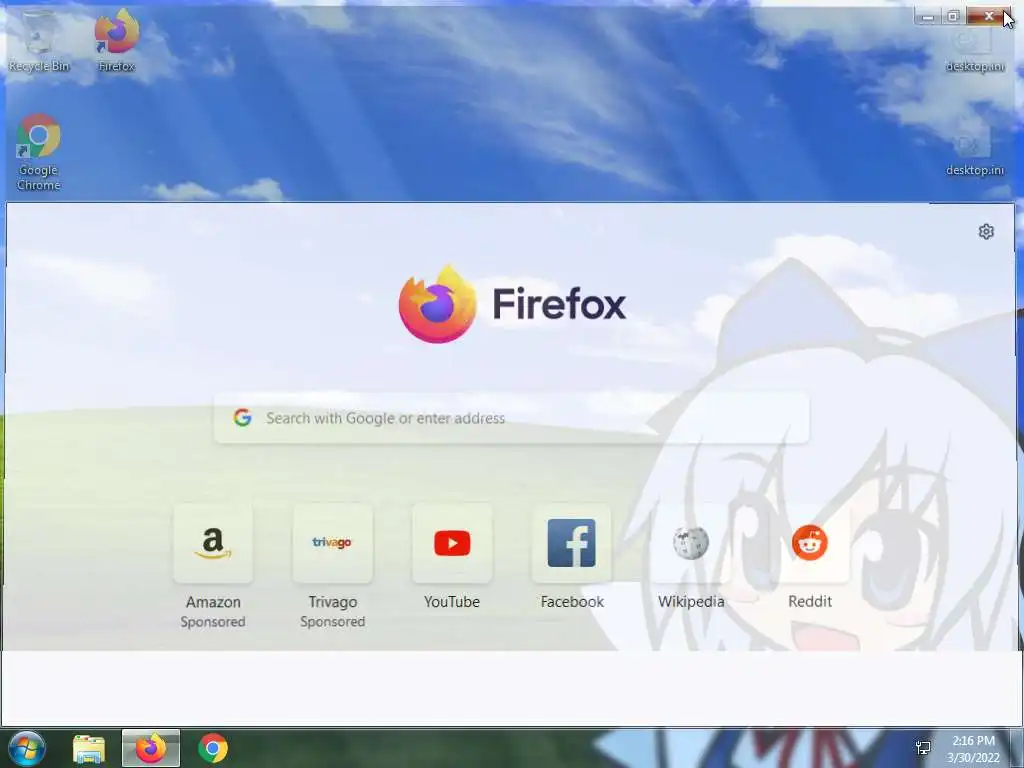1024x768 pixels.
Task: Open the clock showing 2:16 PM
Action: point(974,748)
